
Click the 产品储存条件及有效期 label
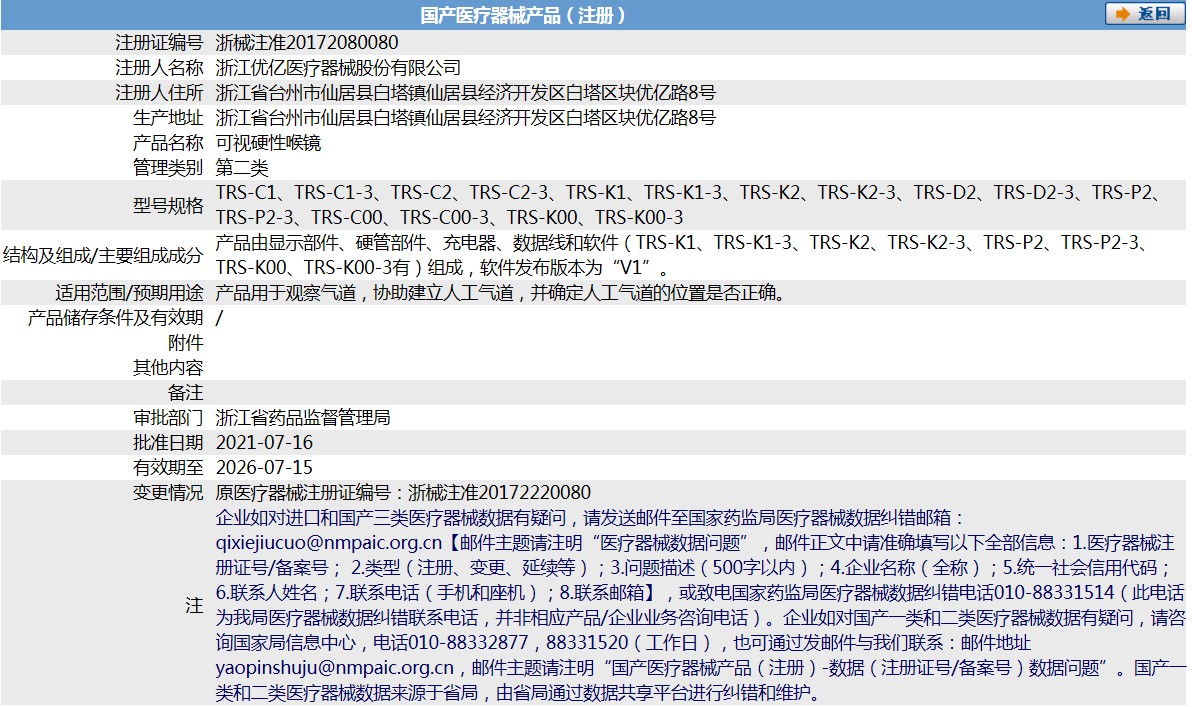click(x=116, y=318)
